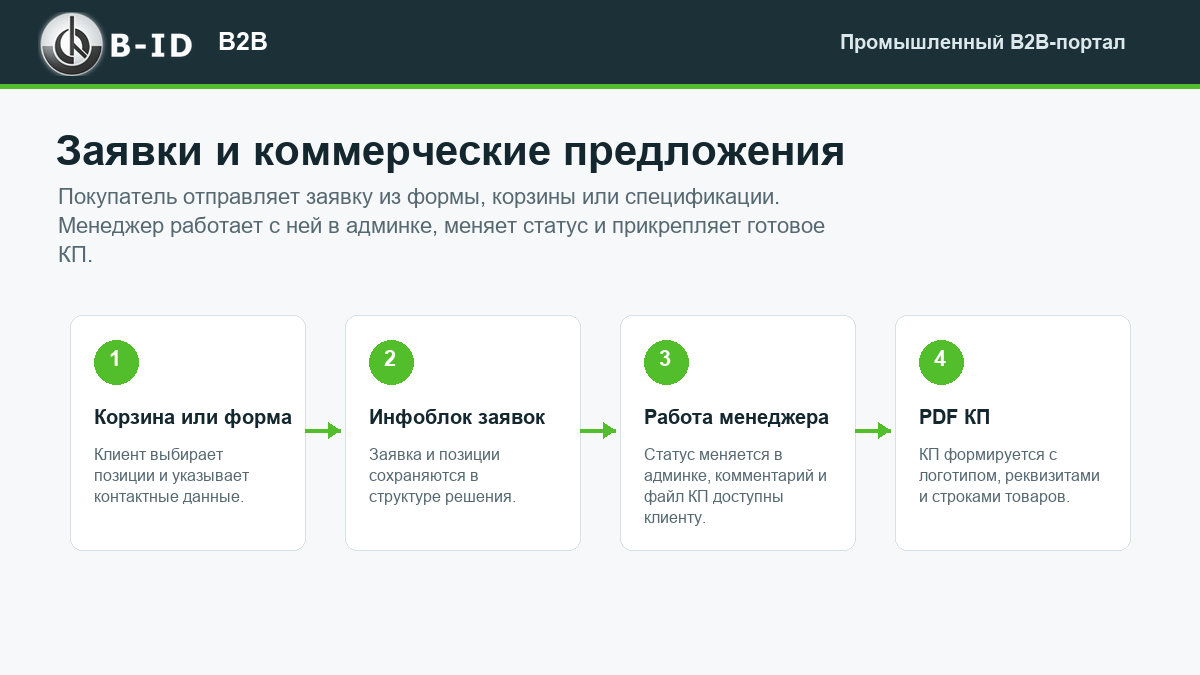Click the B2B header label

click(243, 42)
